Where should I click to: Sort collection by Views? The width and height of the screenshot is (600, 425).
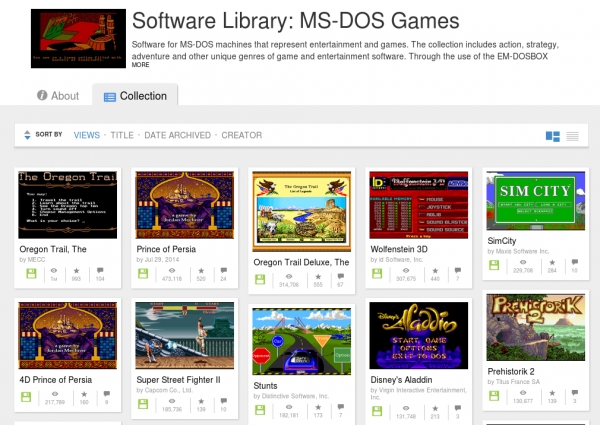click(86, 135)
